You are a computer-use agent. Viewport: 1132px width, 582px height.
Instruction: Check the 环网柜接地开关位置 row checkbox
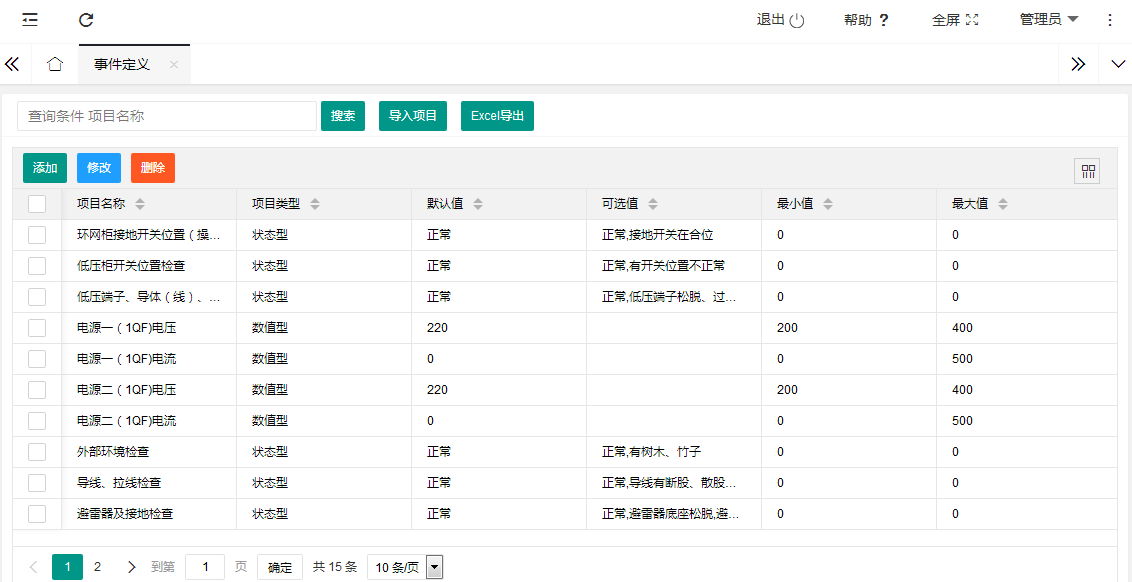(37, 235)
